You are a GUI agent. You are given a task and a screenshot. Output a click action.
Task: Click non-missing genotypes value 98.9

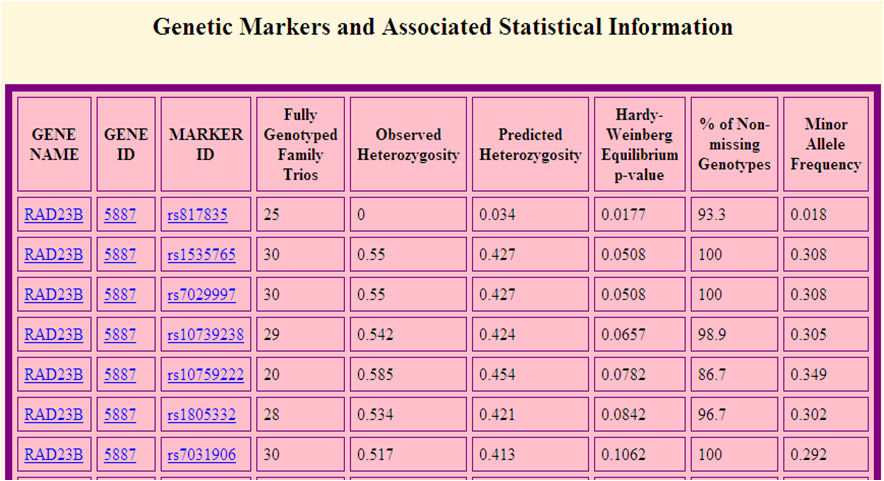point(711,334)
